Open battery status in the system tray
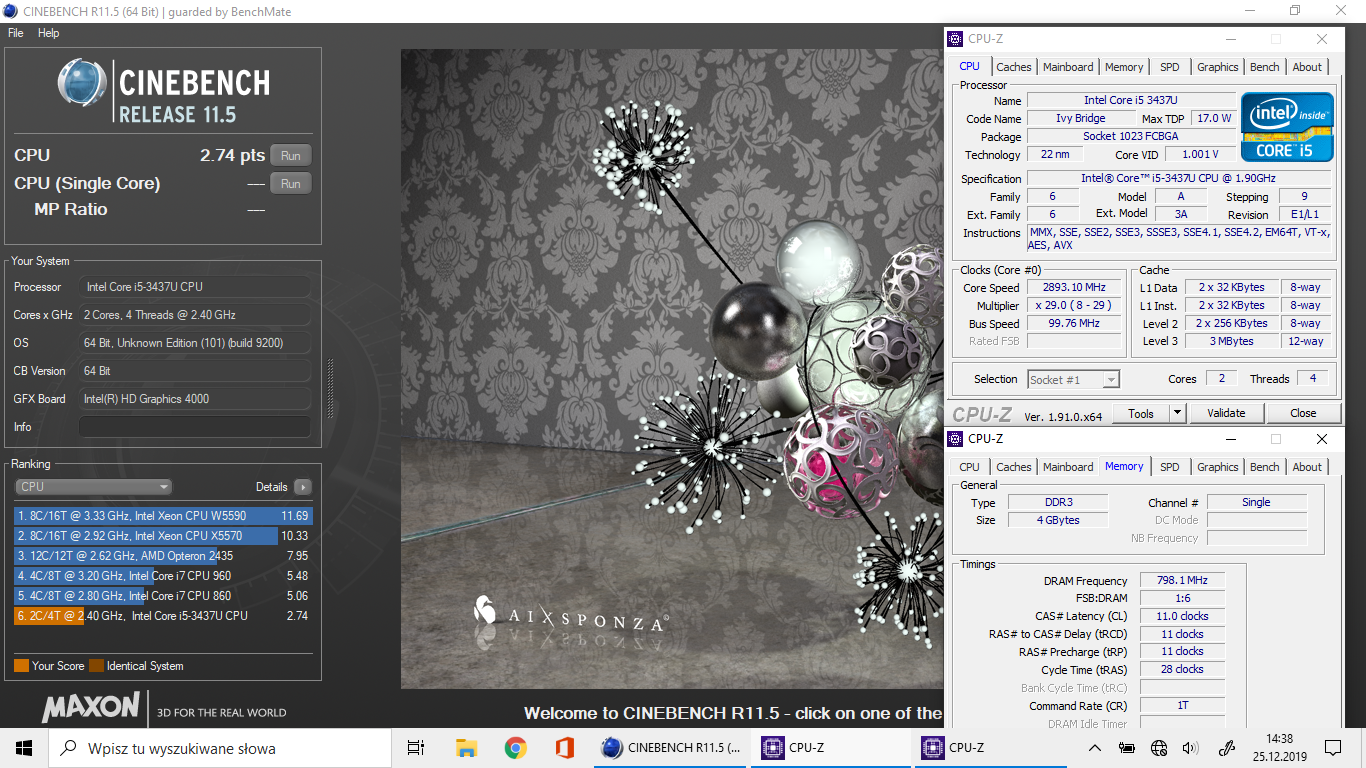Viewport: 1366px width, 768px height. (x=1127, y=747)
